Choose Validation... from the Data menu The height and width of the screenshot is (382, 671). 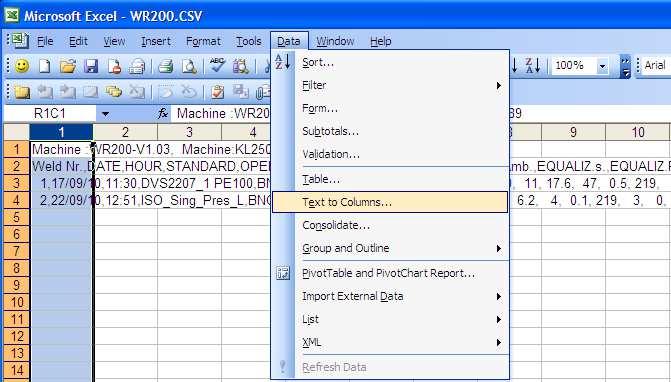(390, 154)
